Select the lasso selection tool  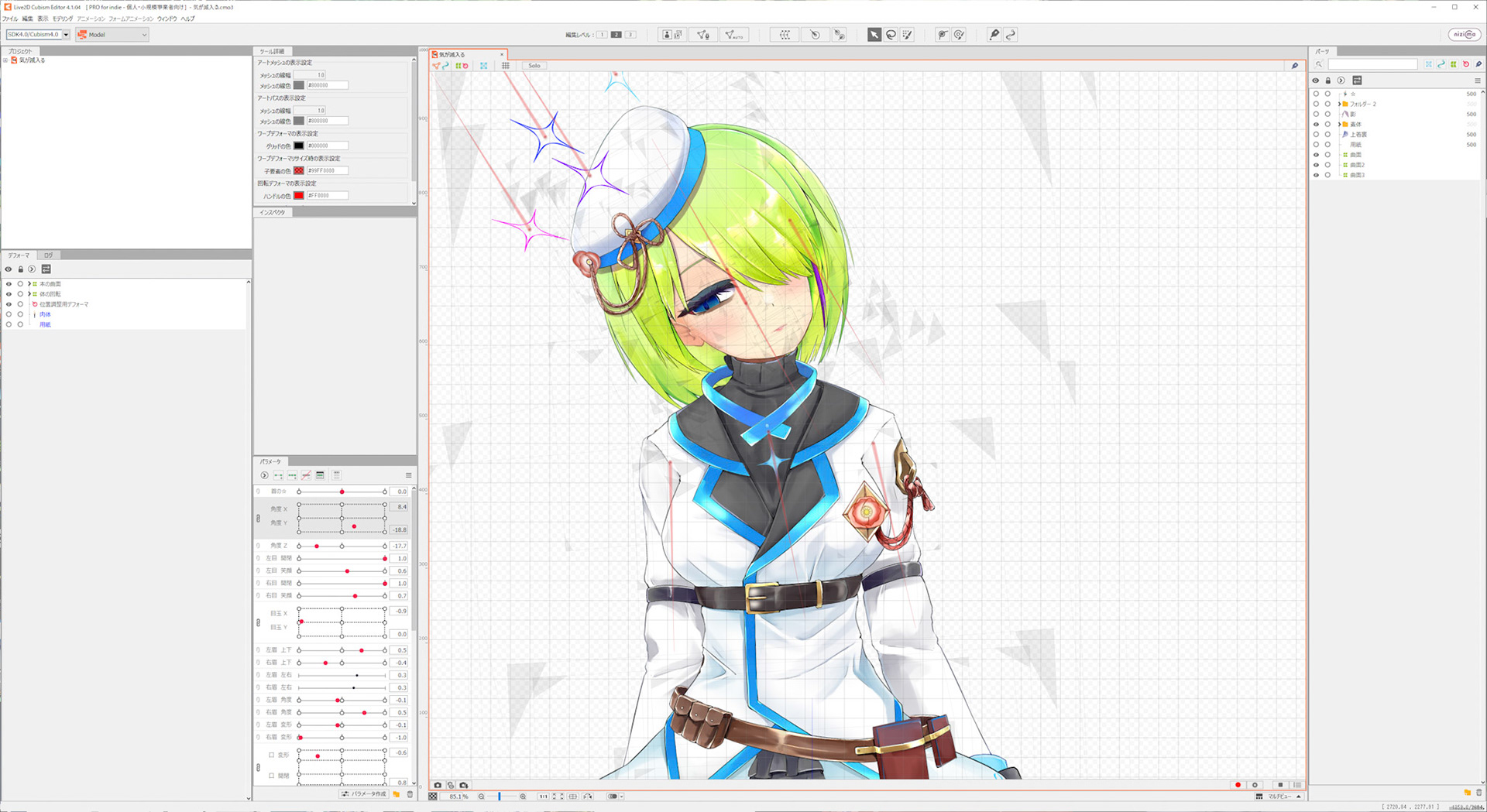891,35
